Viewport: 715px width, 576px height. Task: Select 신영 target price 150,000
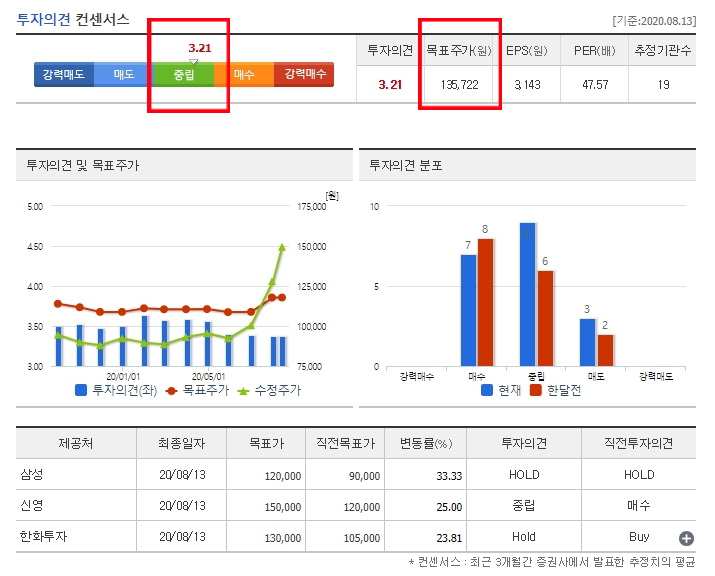tap(283, 507)
